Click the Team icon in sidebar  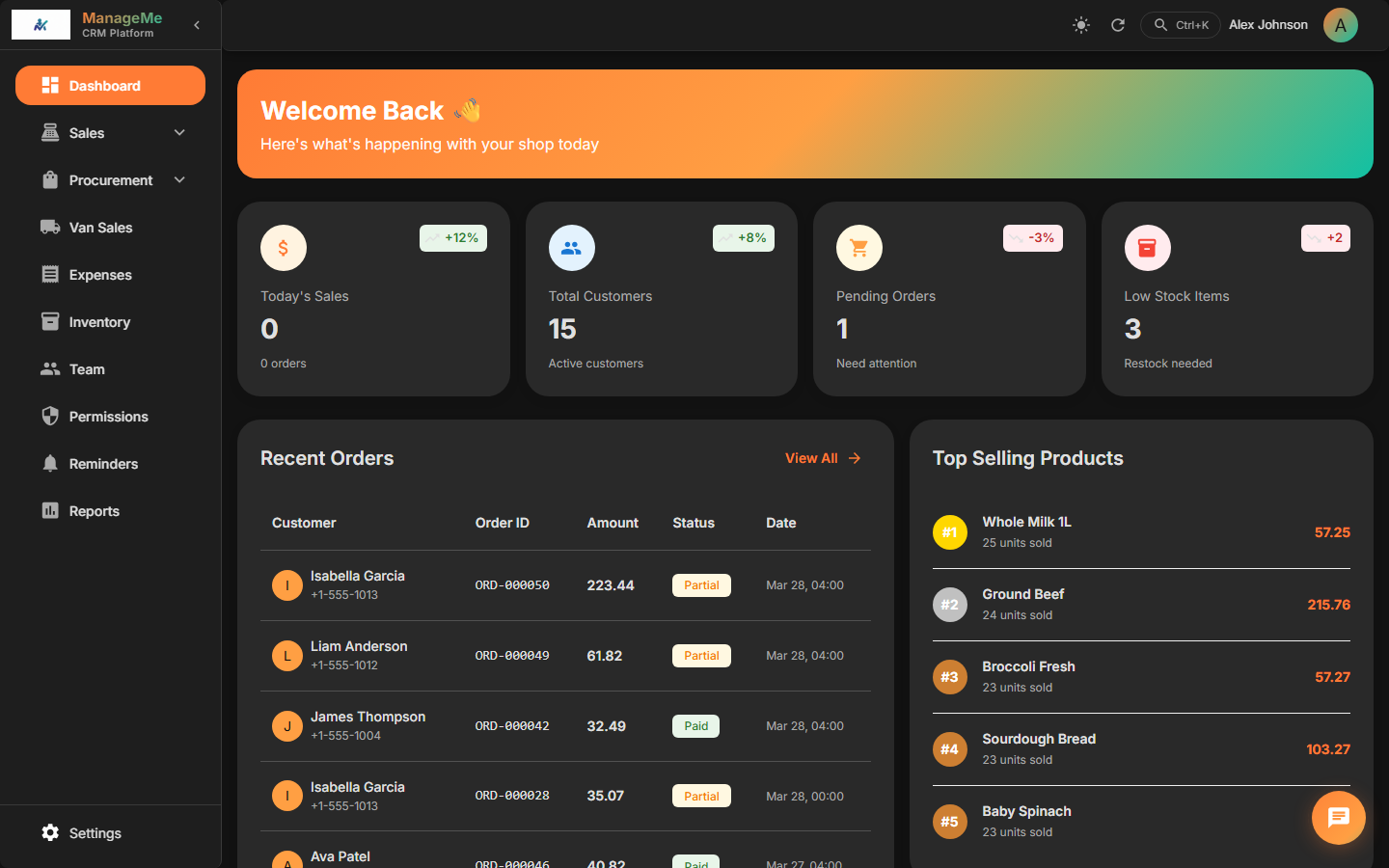50,368
